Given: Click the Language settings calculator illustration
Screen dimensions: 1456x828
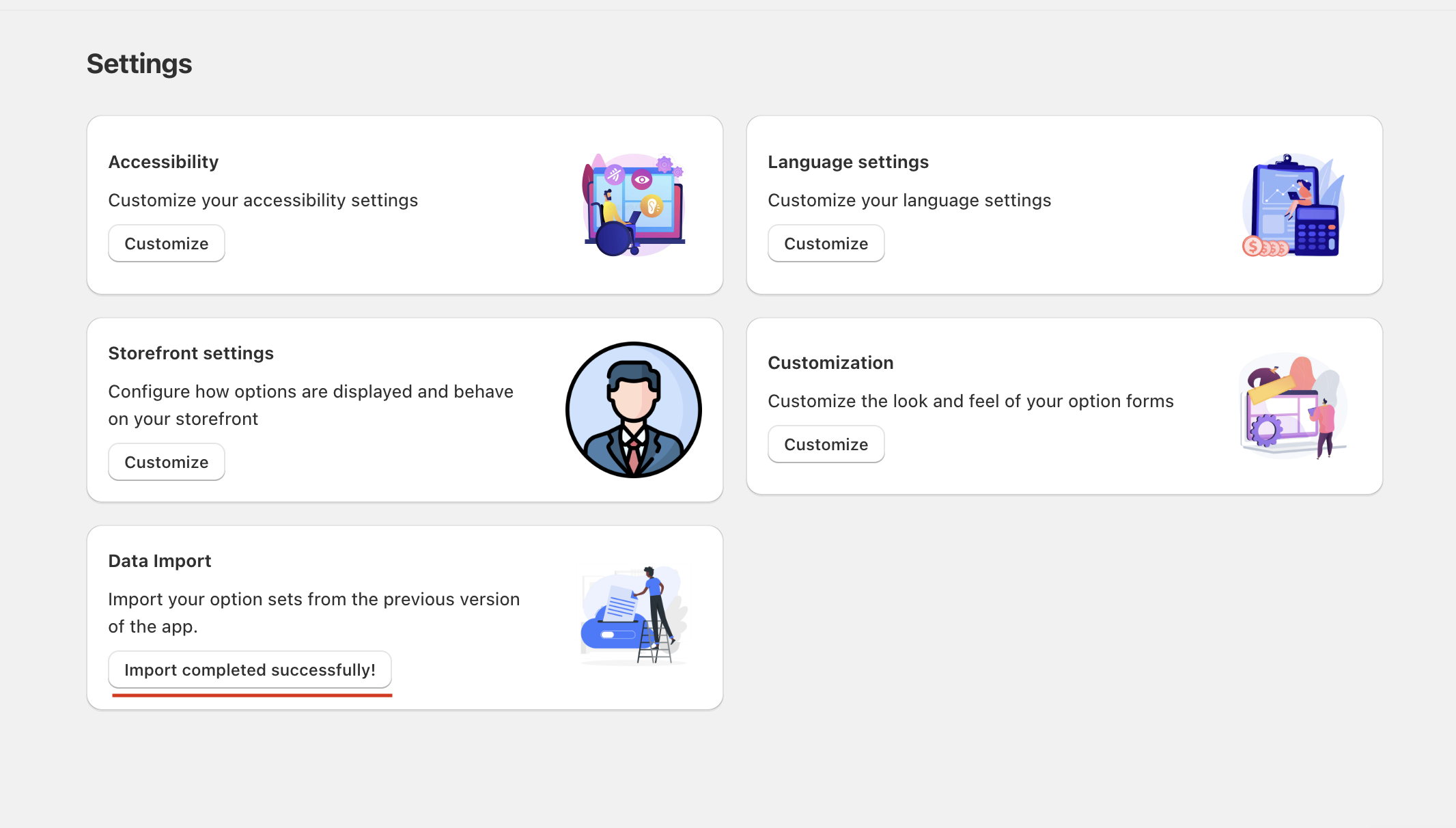Looking at the screenshot, I should pyautogui.click(x=1293, y=205).
